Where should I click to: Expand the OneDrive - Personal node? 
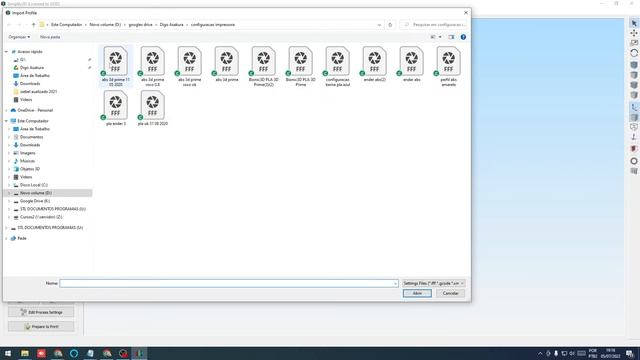point(6,111)
